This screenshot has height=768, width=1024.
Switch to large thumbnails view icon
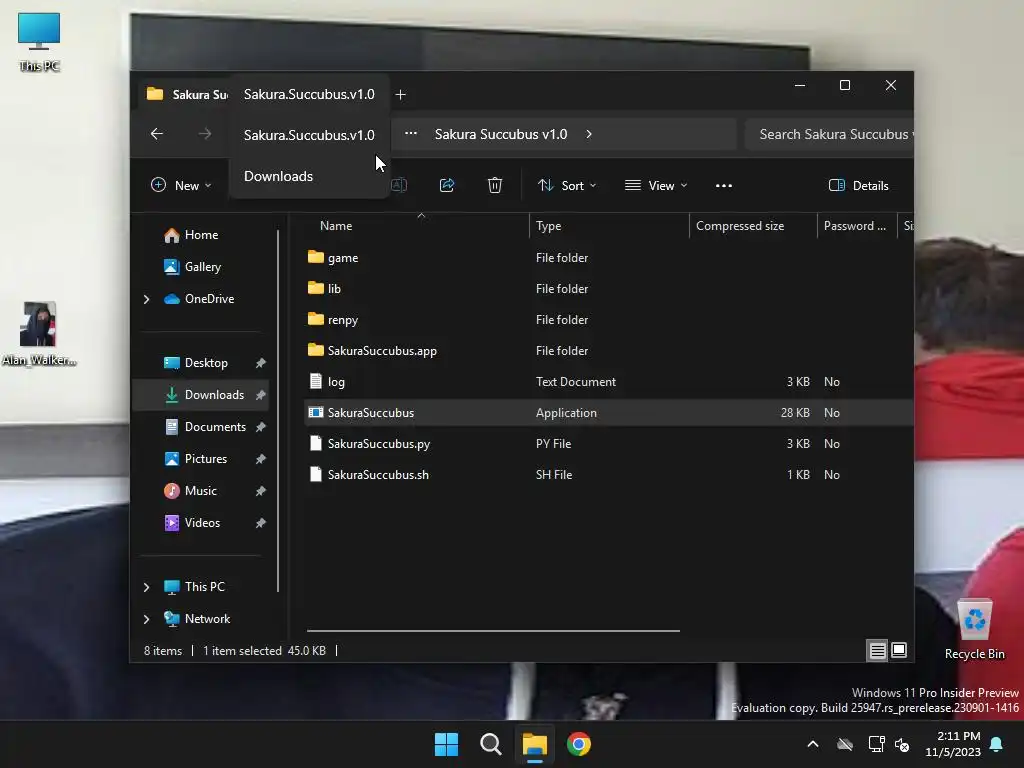click(x=899, y=650)
